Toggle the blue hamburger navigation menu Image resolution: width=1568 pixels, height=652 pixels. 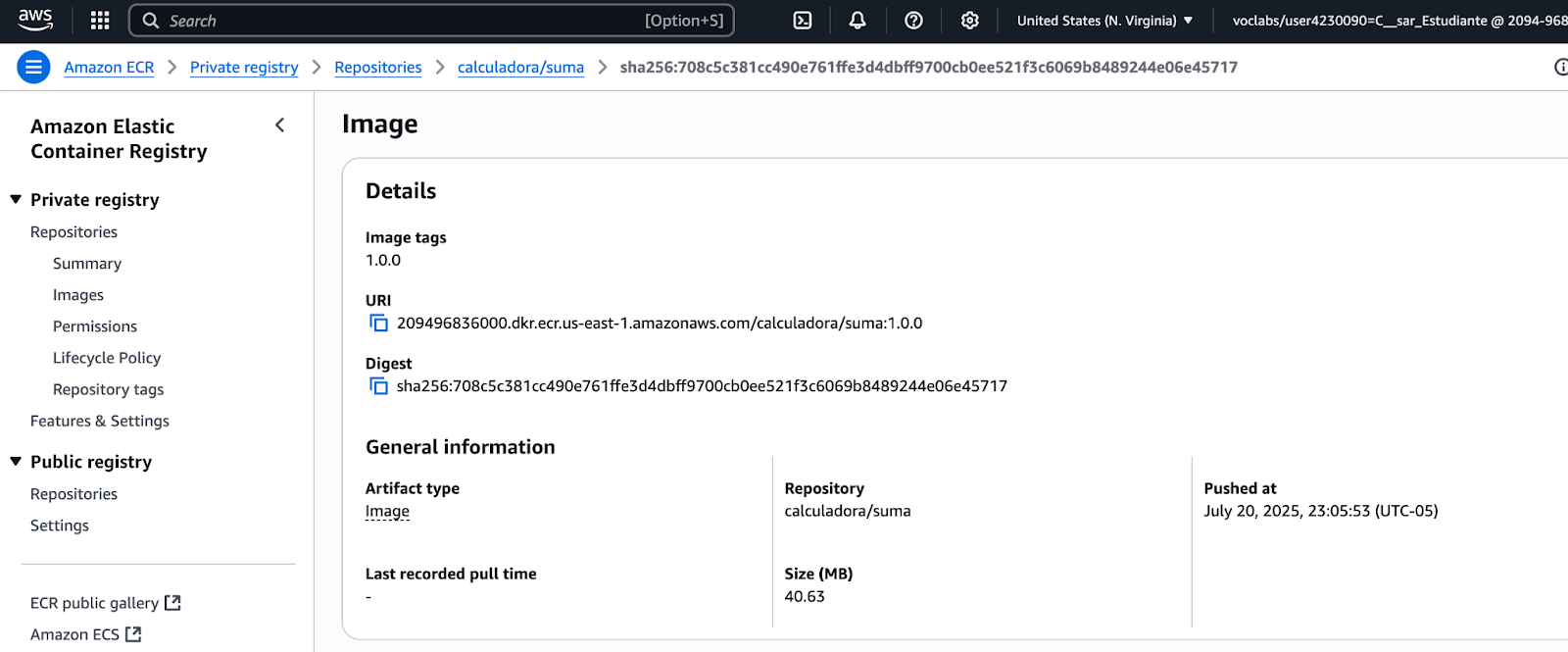click(33, 67)
